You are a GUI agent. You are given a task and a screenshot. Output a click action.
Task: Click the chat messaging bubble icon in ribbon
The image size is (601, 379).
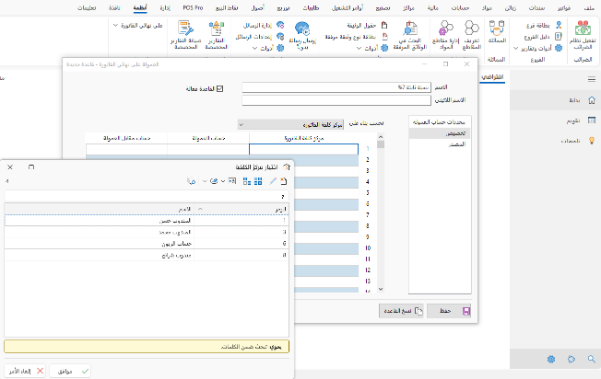tap(302, 29)
